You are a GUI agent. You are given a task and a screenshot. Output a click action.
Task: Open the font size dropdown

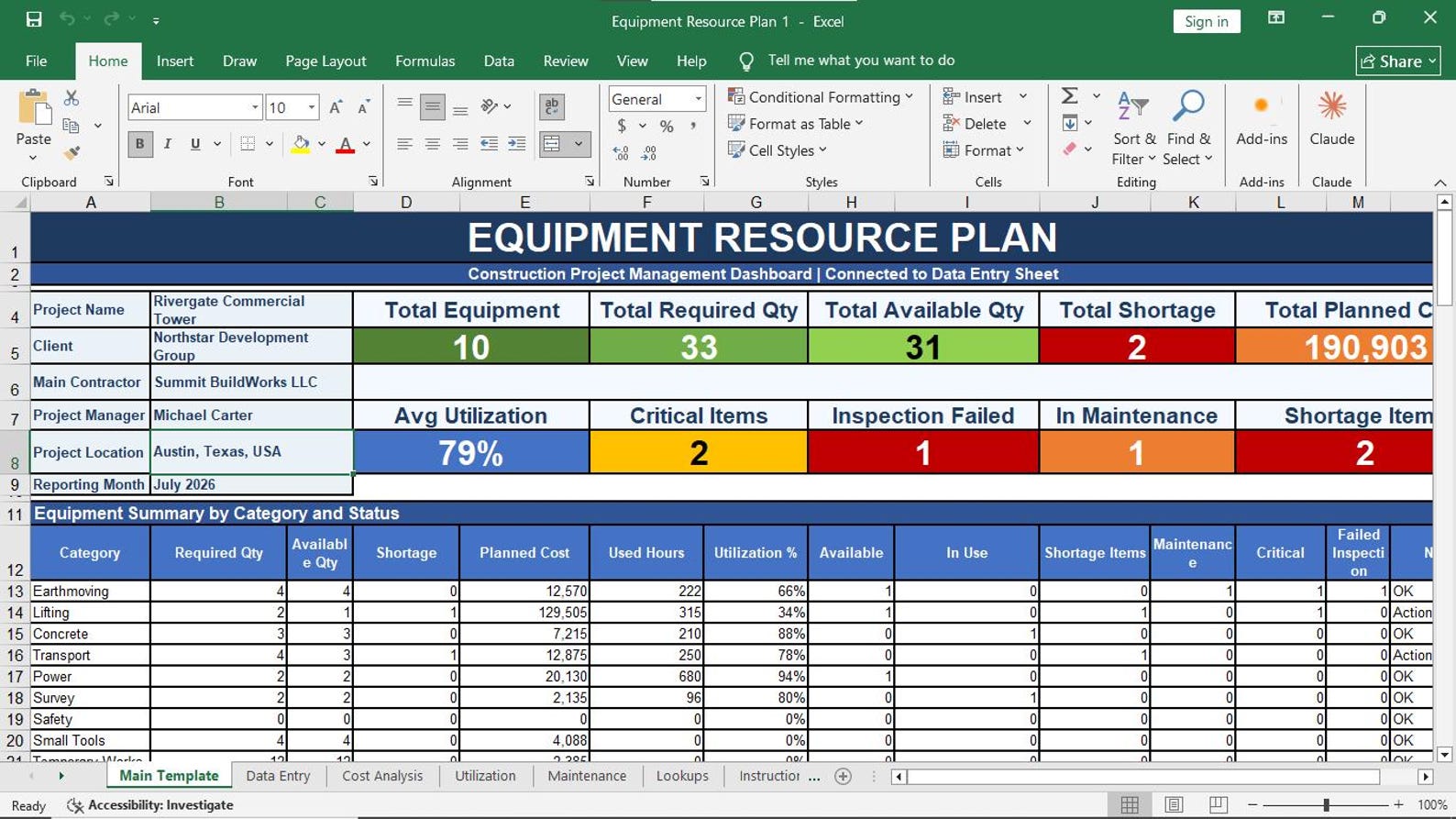pos(312,107)
